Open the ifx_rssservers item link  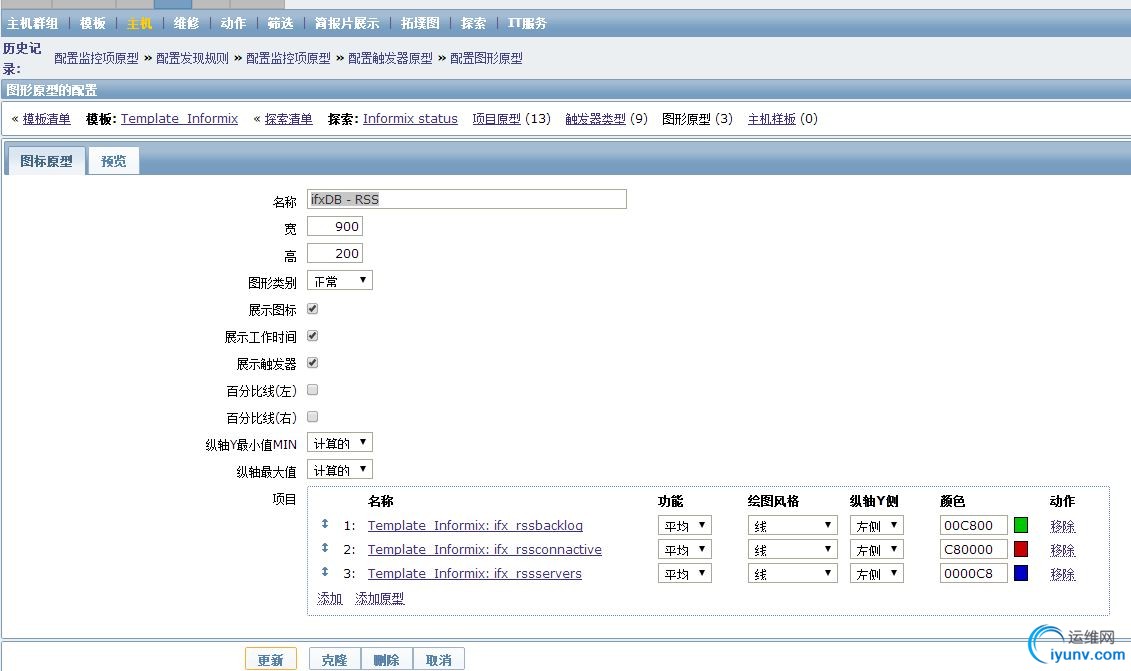click(475, 574)
